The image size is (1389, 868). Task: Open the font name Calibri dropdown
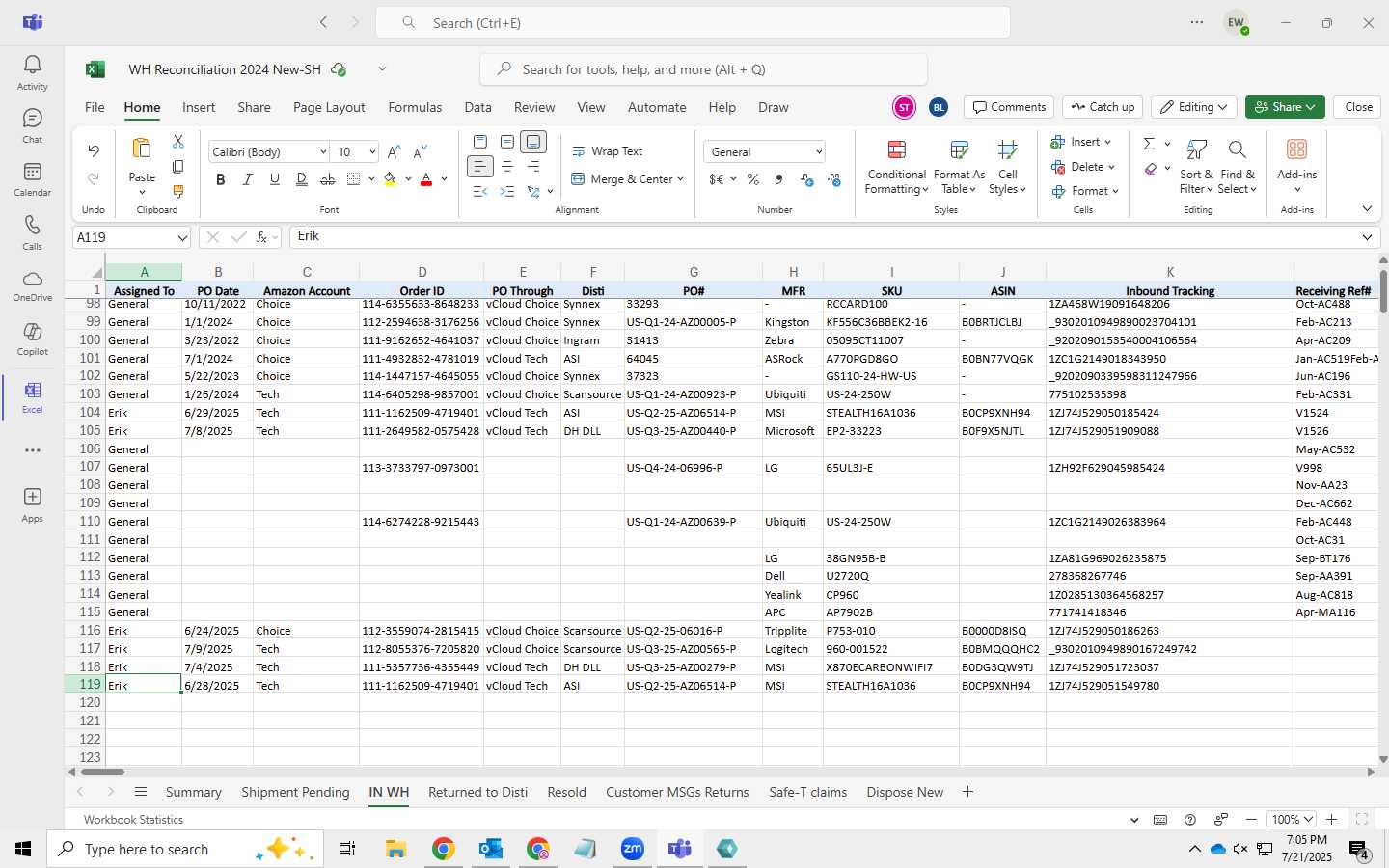tap(323, 152)
